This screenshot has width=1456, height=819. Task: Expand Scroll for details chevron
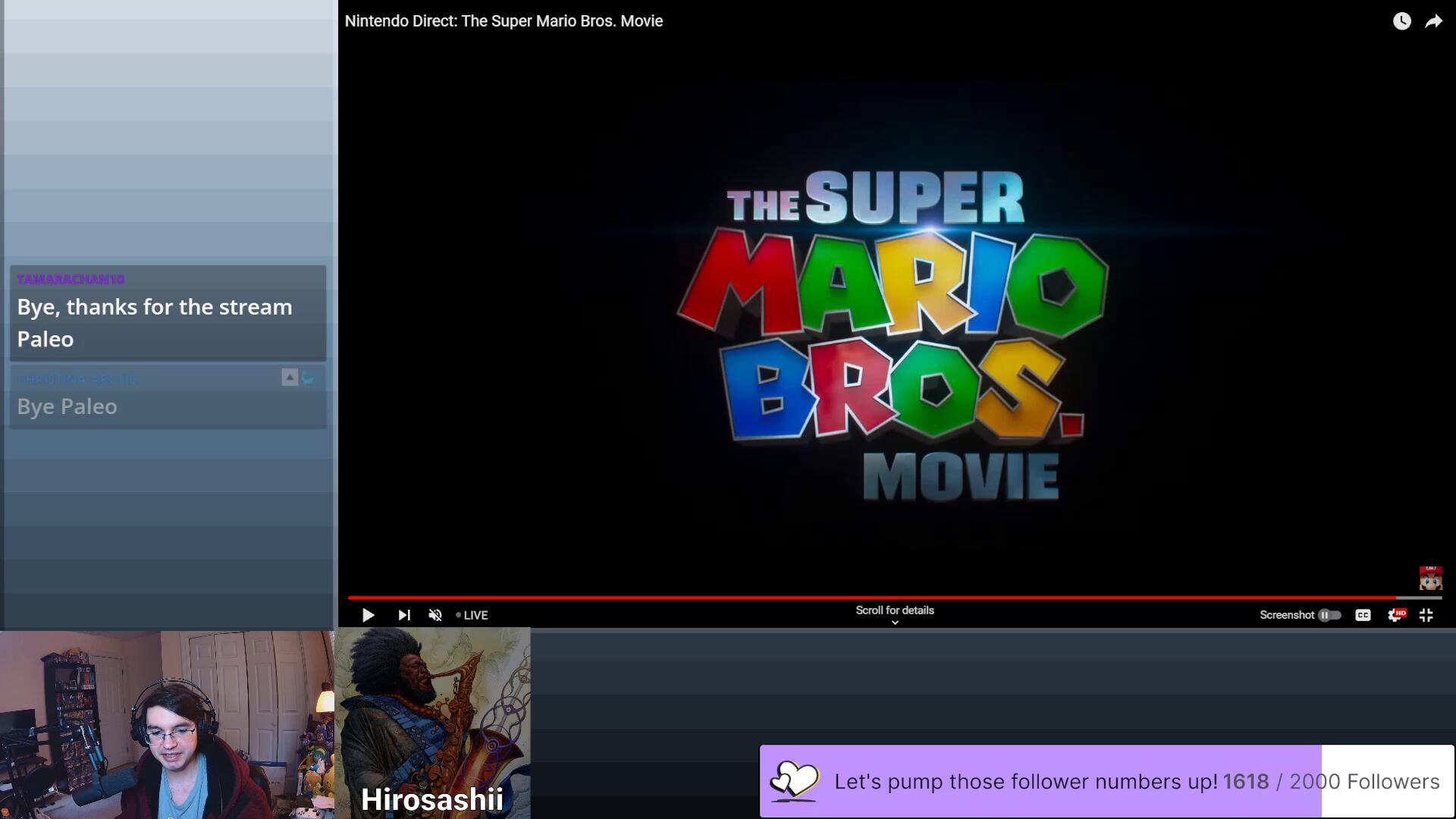pos(895,623)
